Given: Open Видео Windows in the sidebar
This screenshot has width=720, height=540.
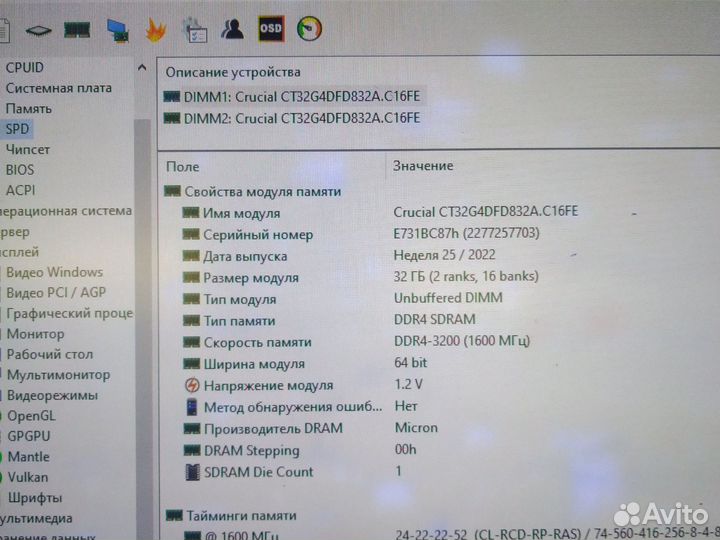Looking at the screenshot, I should click(54, 272).
